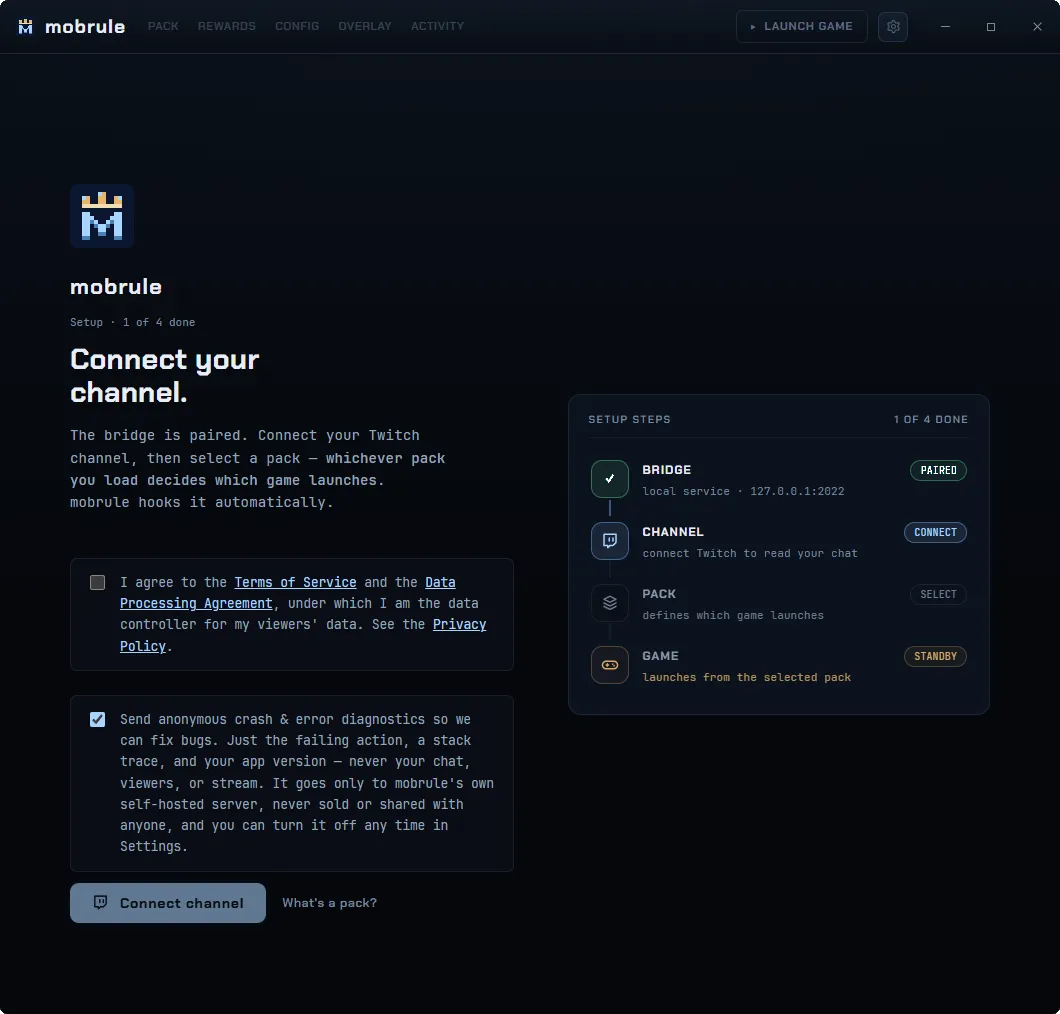The image size is (1060, 1014).
Task: Open the PACK tab
Action: pos(163,26)
